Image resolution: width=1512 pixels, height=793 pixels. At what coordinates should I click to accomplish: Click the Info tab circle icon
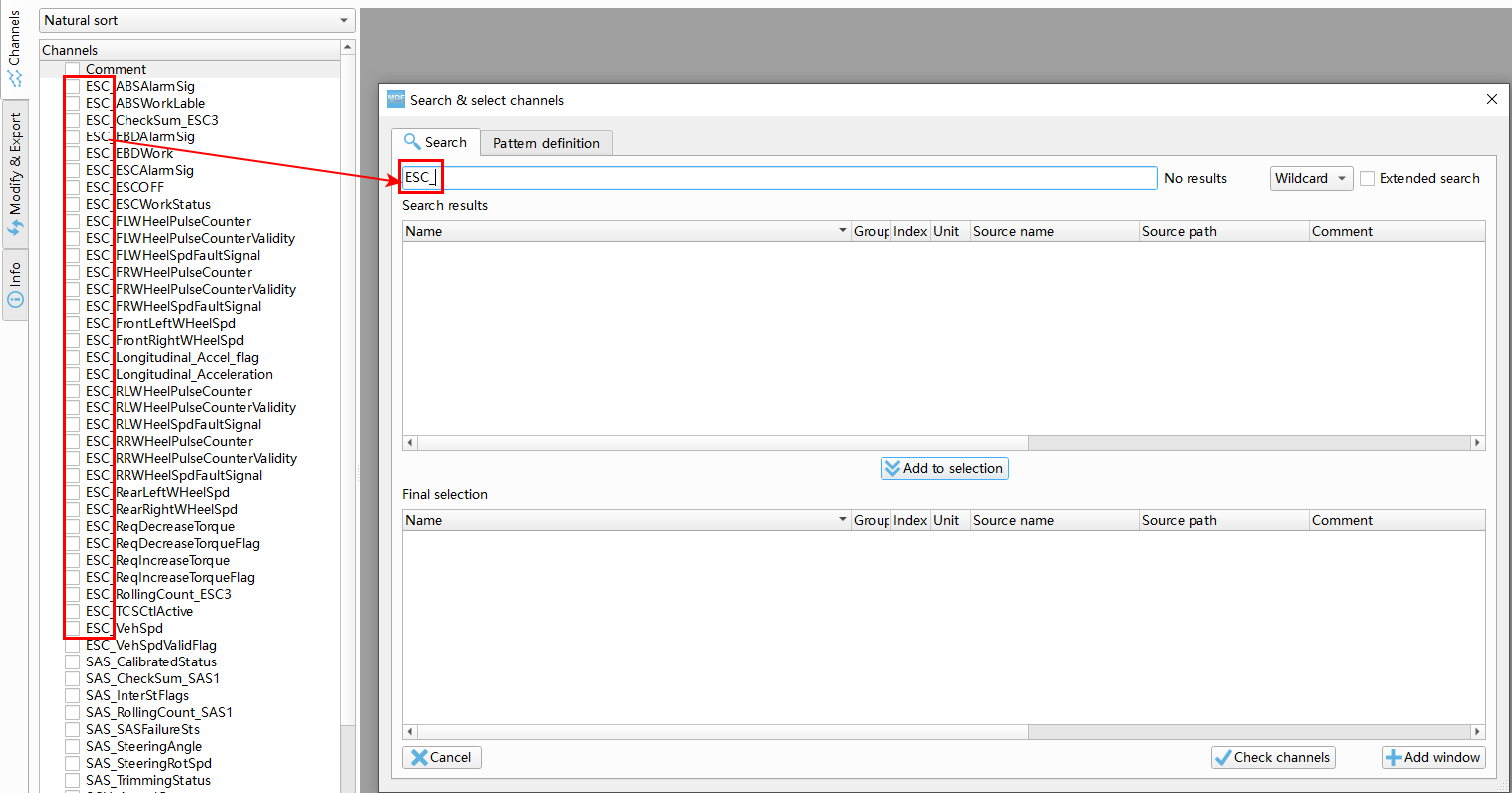[15, 298]
